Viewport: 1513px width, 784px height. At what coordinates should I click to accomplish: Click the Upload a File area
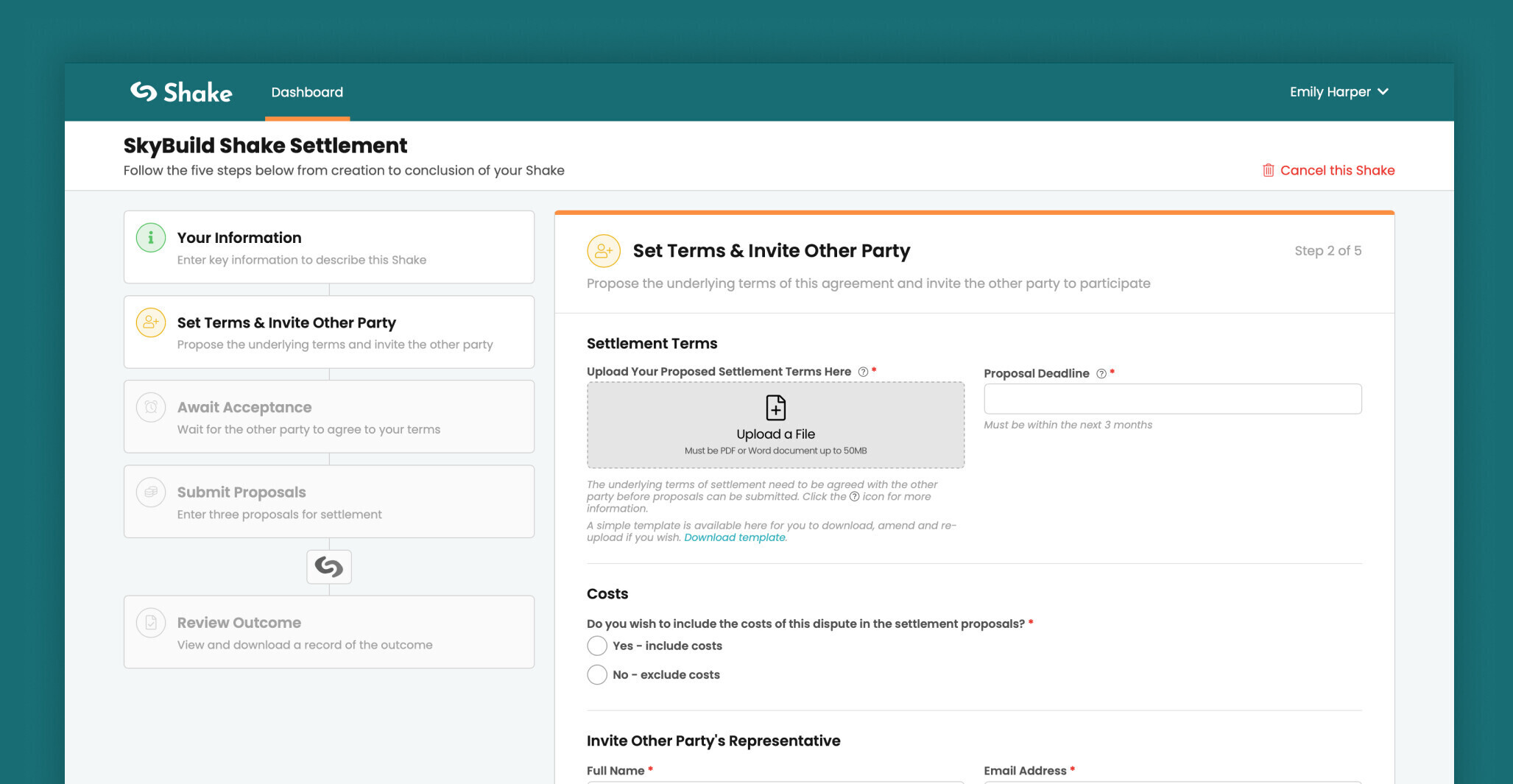tap(775, 425)
